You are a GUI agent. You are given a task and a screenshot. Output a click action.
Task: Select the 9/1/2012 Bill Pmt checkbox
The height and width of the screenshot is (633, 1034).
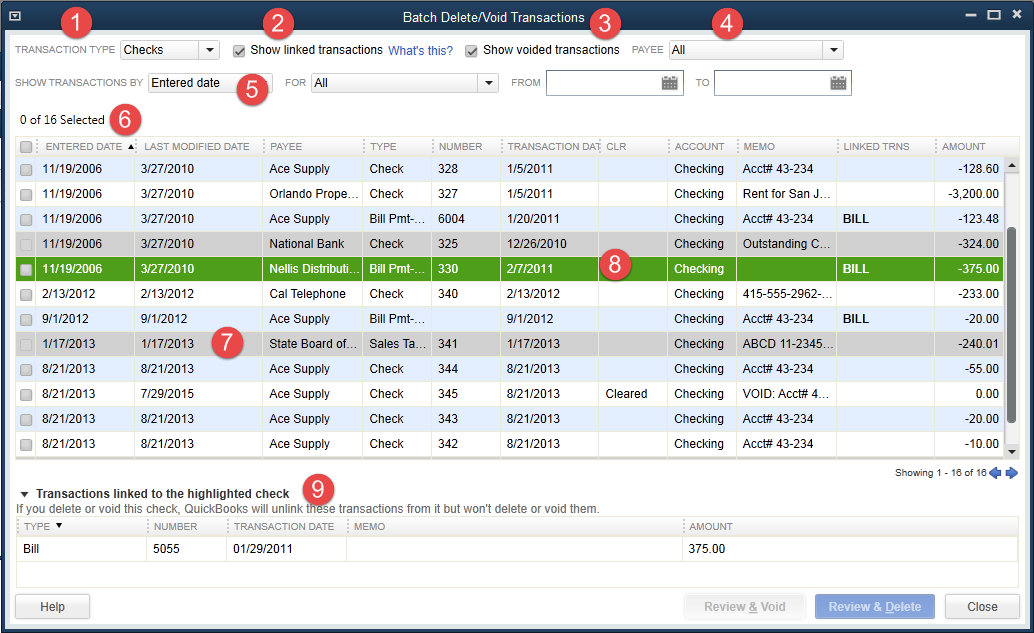[x=26, y=320]
